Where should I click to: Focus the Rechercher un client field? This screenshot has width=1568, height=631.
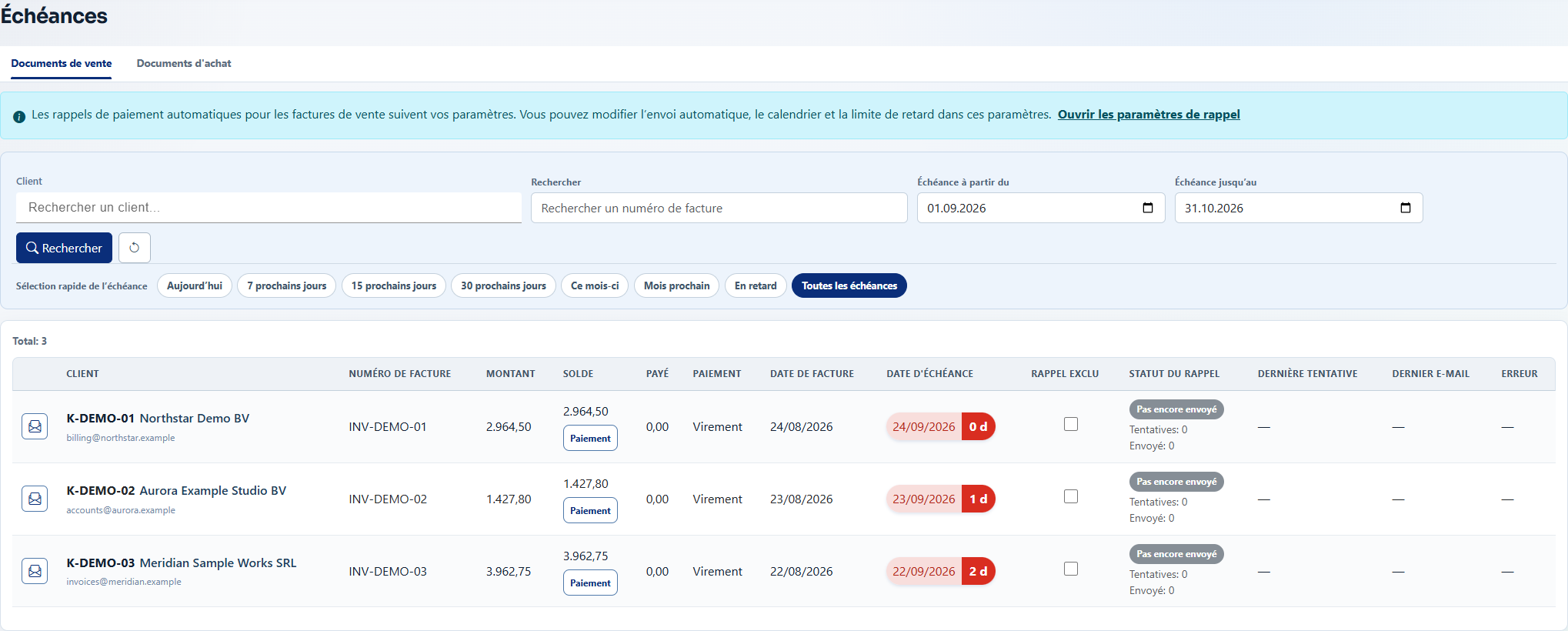point(269,208)
